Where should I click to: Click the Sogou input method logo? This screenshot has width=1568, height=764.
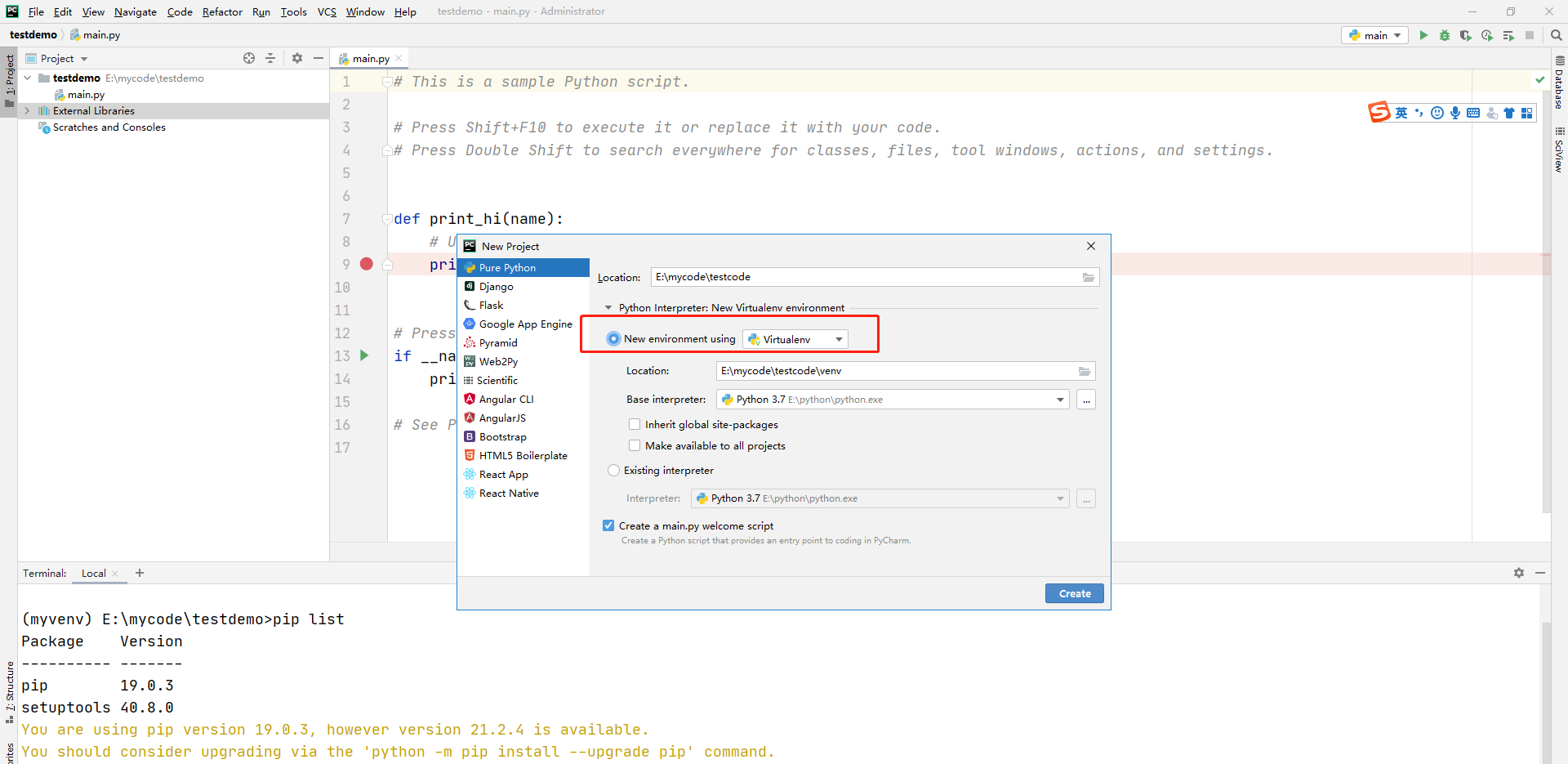tap(1379, 112)
